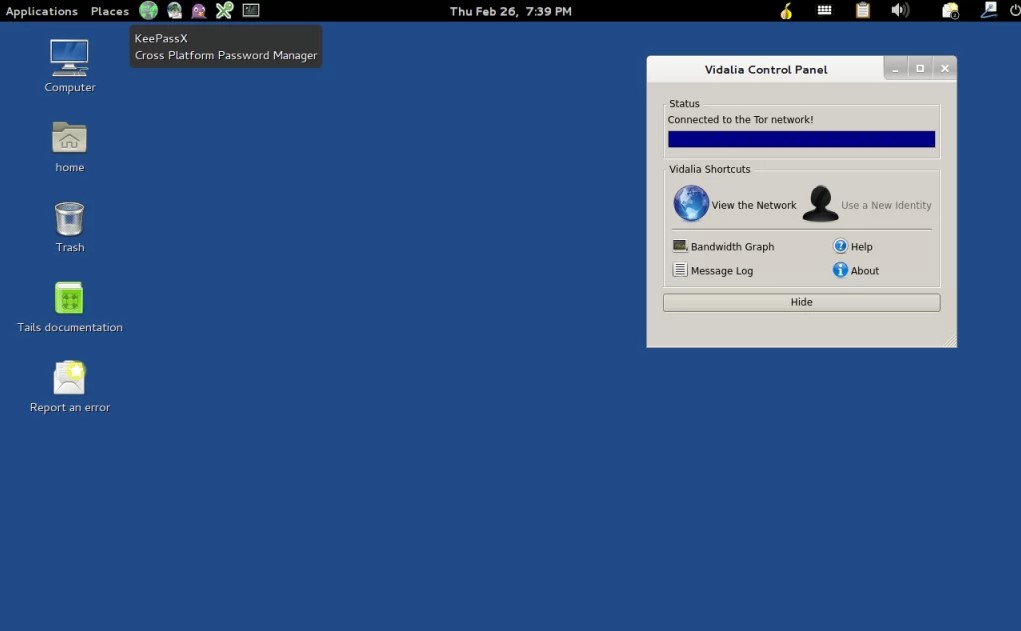Open Claws Mail launcher in top panel
The width and height of the screenshot is (1021, 631).
point(174,10)
